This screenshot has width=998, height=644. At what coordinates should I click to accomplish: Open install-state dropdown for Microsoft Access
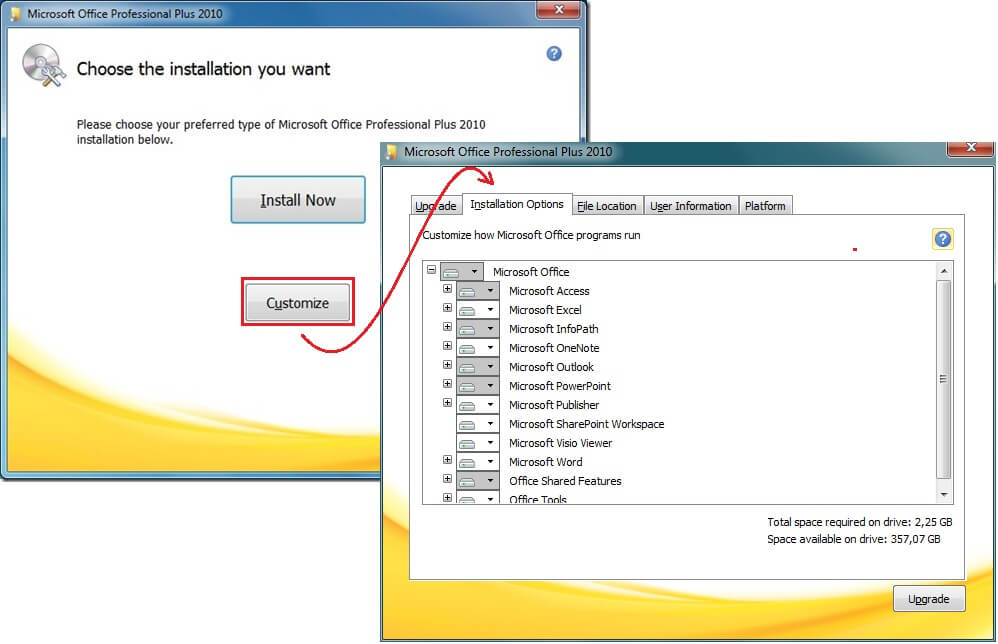pyautogui.click(x=477, y=291)
